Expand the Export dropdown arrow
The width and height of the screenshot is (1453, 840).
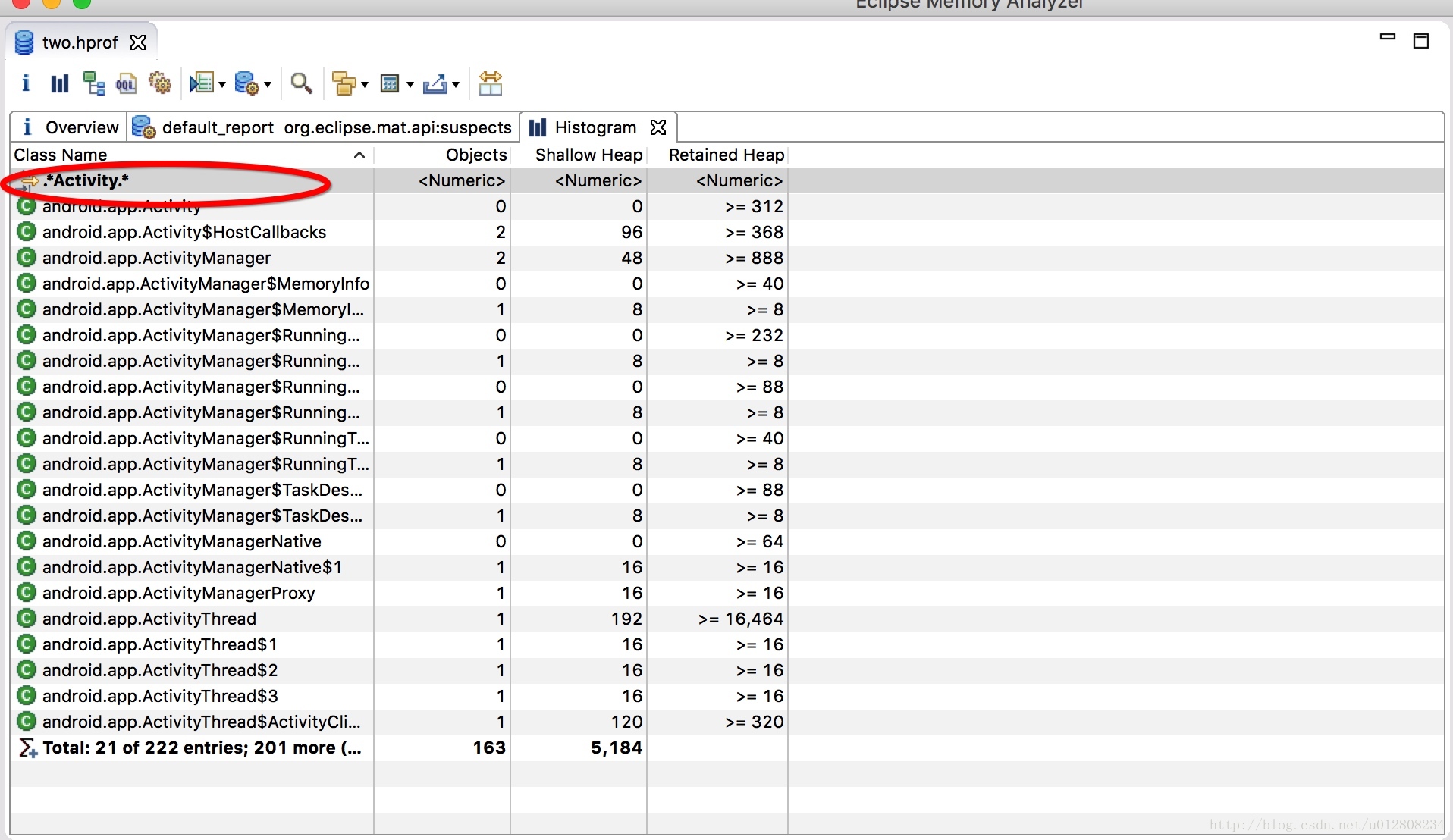point(456,84)
